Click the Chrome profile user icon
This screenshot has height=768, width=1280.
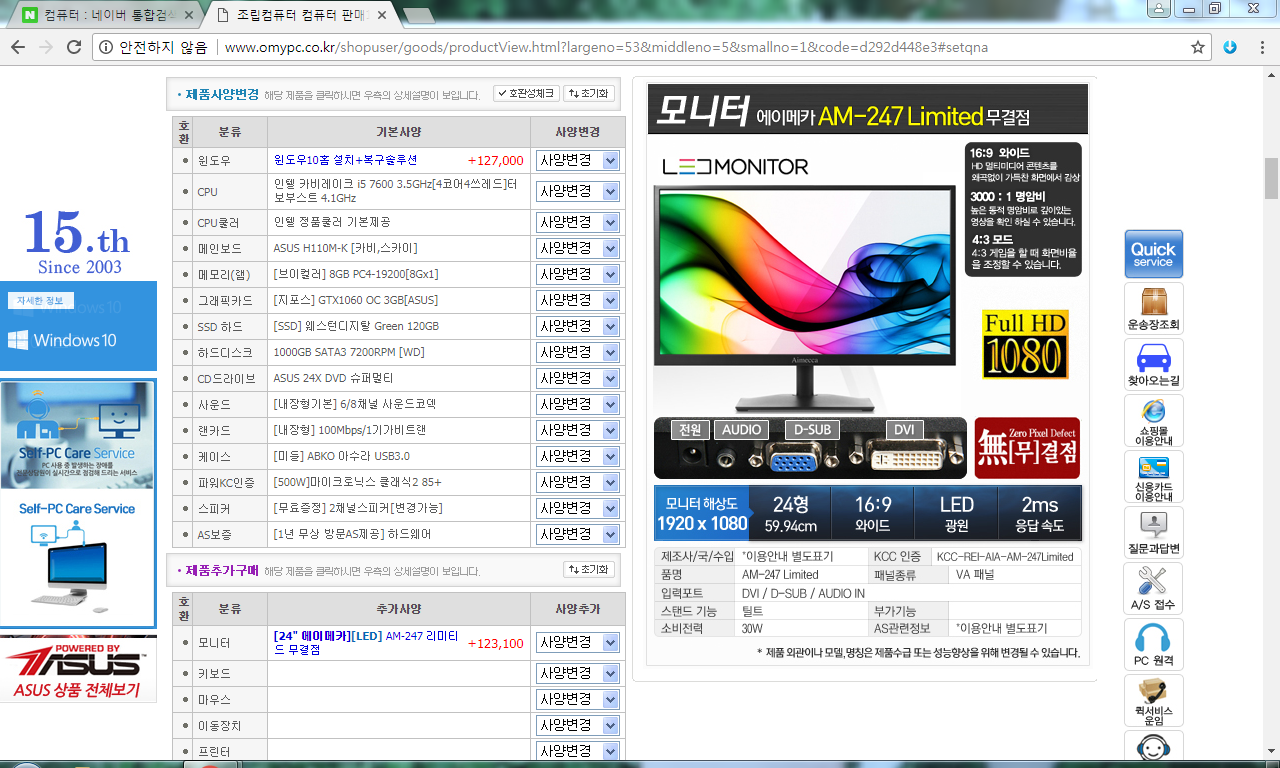pyautogui.click(x=1159, y=8)
